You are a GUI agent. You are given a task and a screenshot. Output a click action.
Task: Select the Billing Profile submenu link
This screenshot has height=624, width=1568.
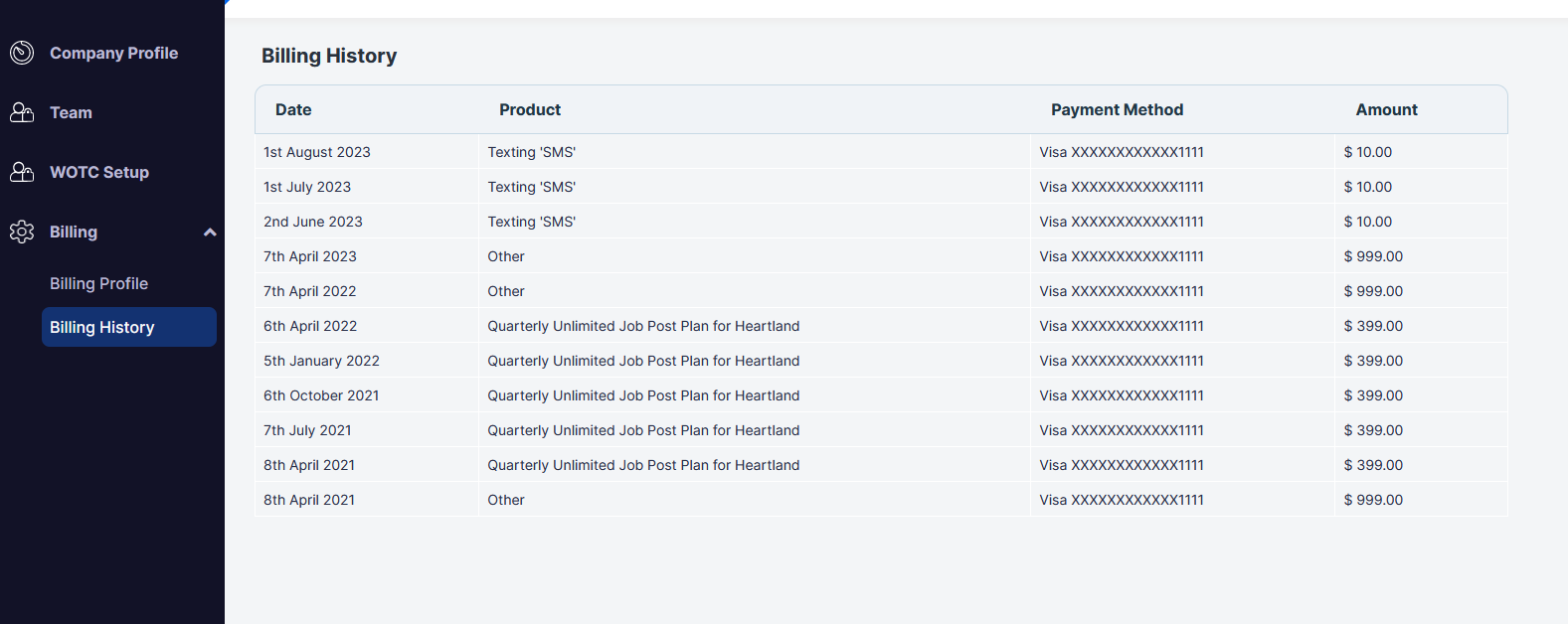point(98,283)
